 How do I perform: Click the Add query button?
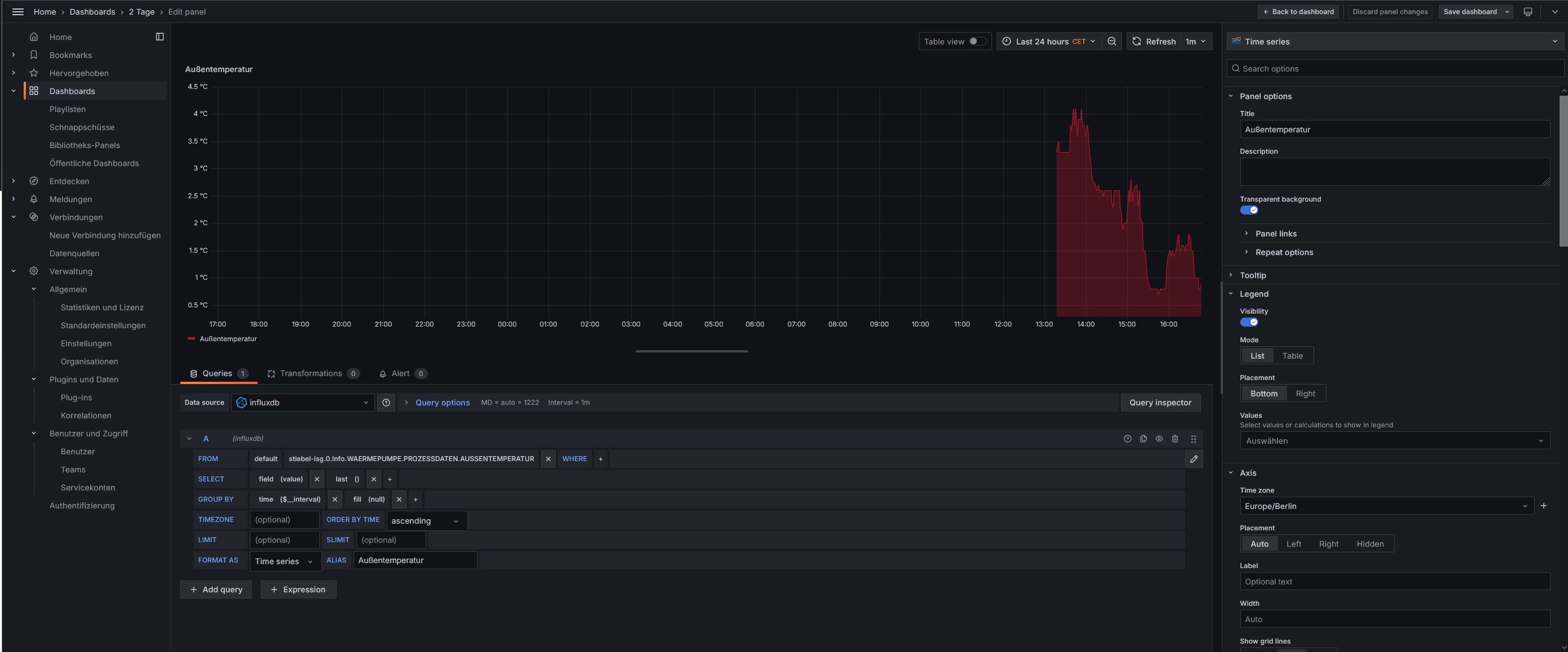216,590
